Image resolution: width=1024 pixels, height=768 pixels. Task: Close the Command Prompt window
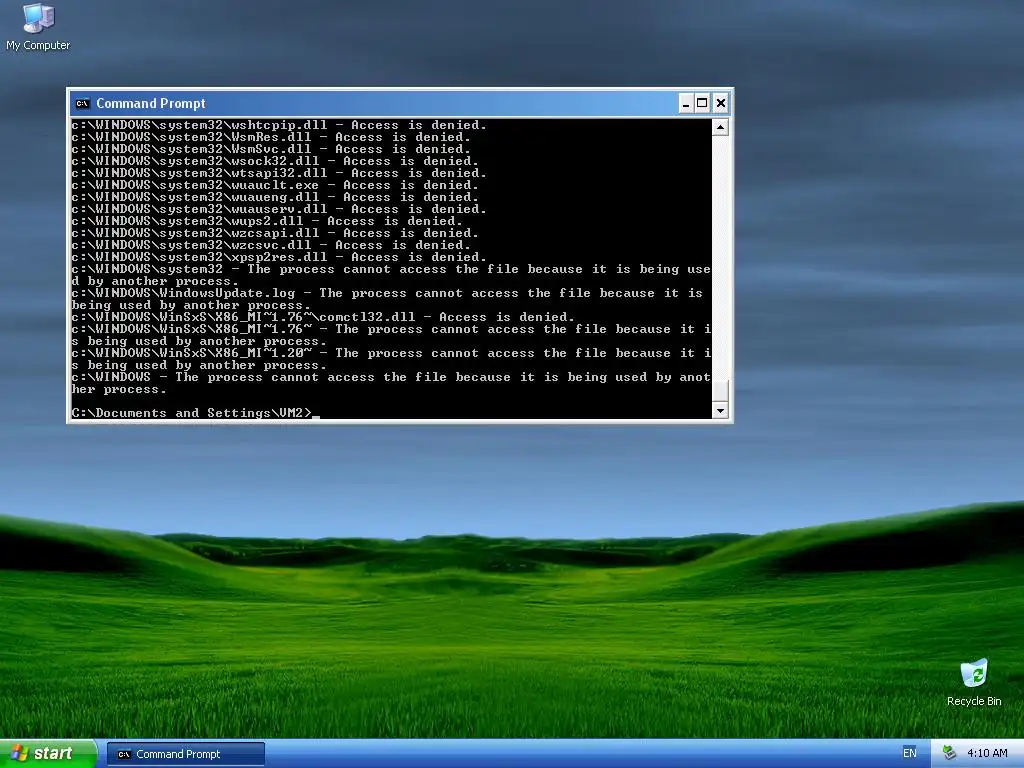pos(720,103)
